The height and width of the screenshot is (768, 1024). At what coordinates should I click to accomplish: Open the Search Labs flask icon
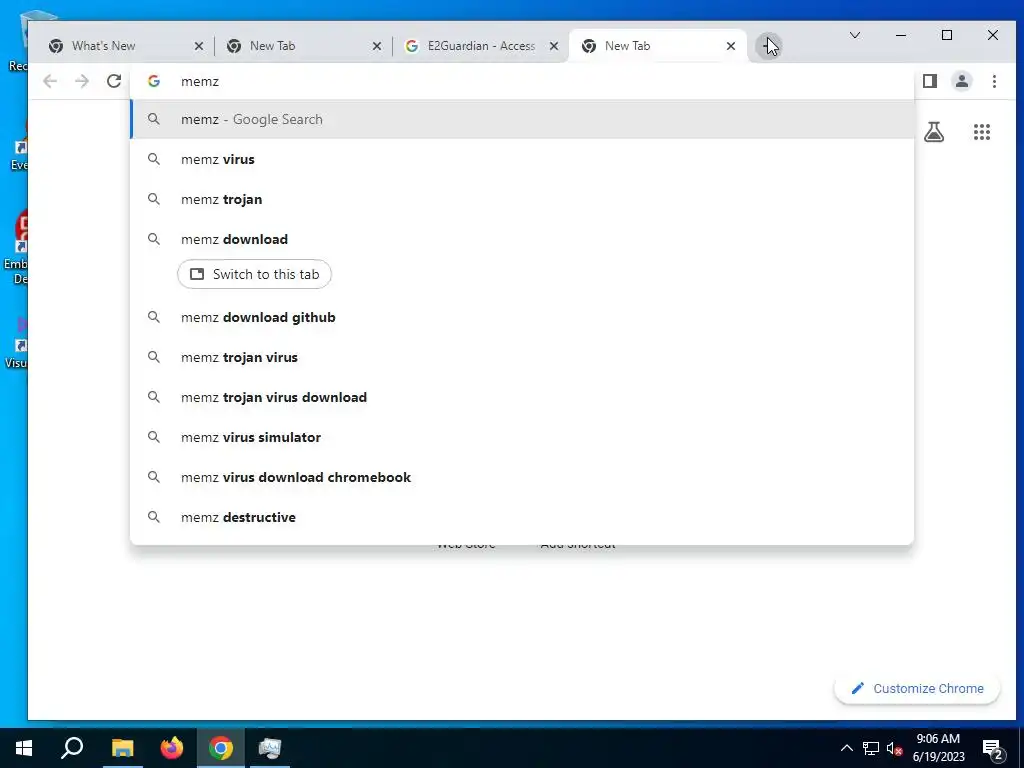point(934,132)
